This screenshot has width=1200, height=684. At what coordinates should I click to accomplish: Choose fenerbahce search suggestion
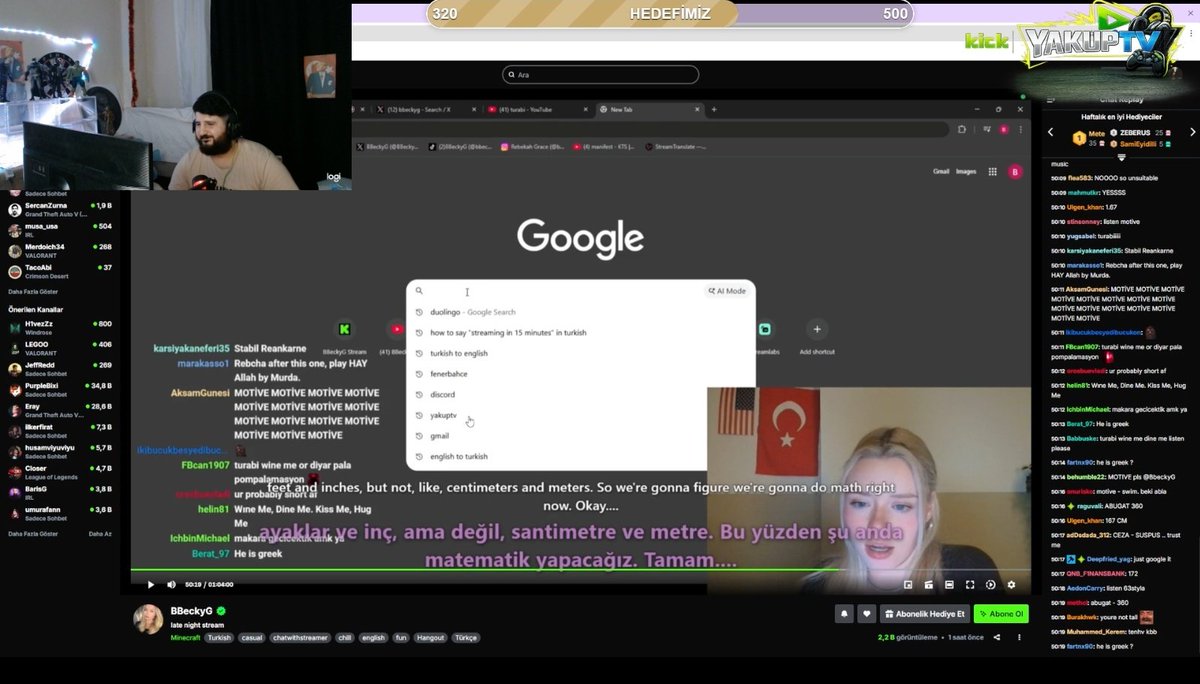coord(581,374)
